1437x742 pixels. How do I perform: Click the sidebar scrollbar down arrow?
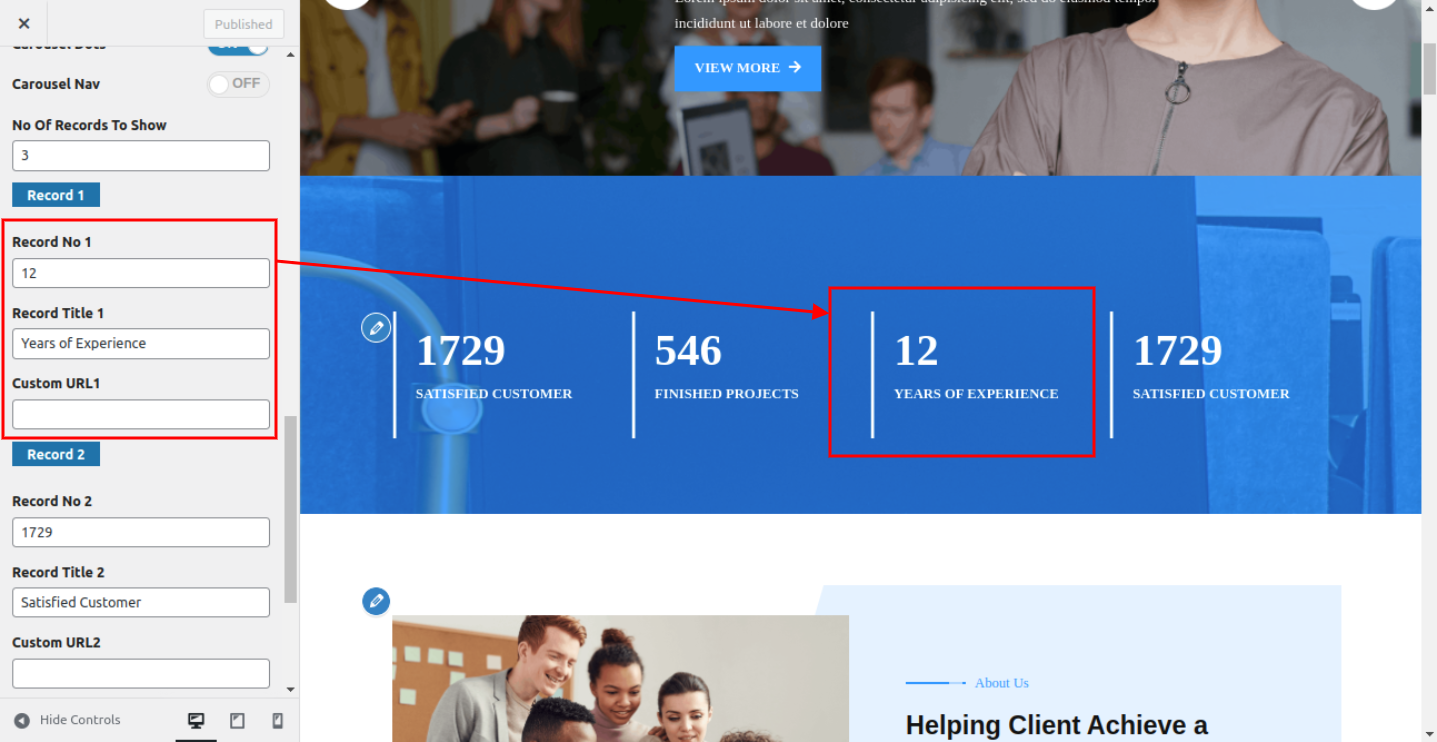(x=291, y=690)
